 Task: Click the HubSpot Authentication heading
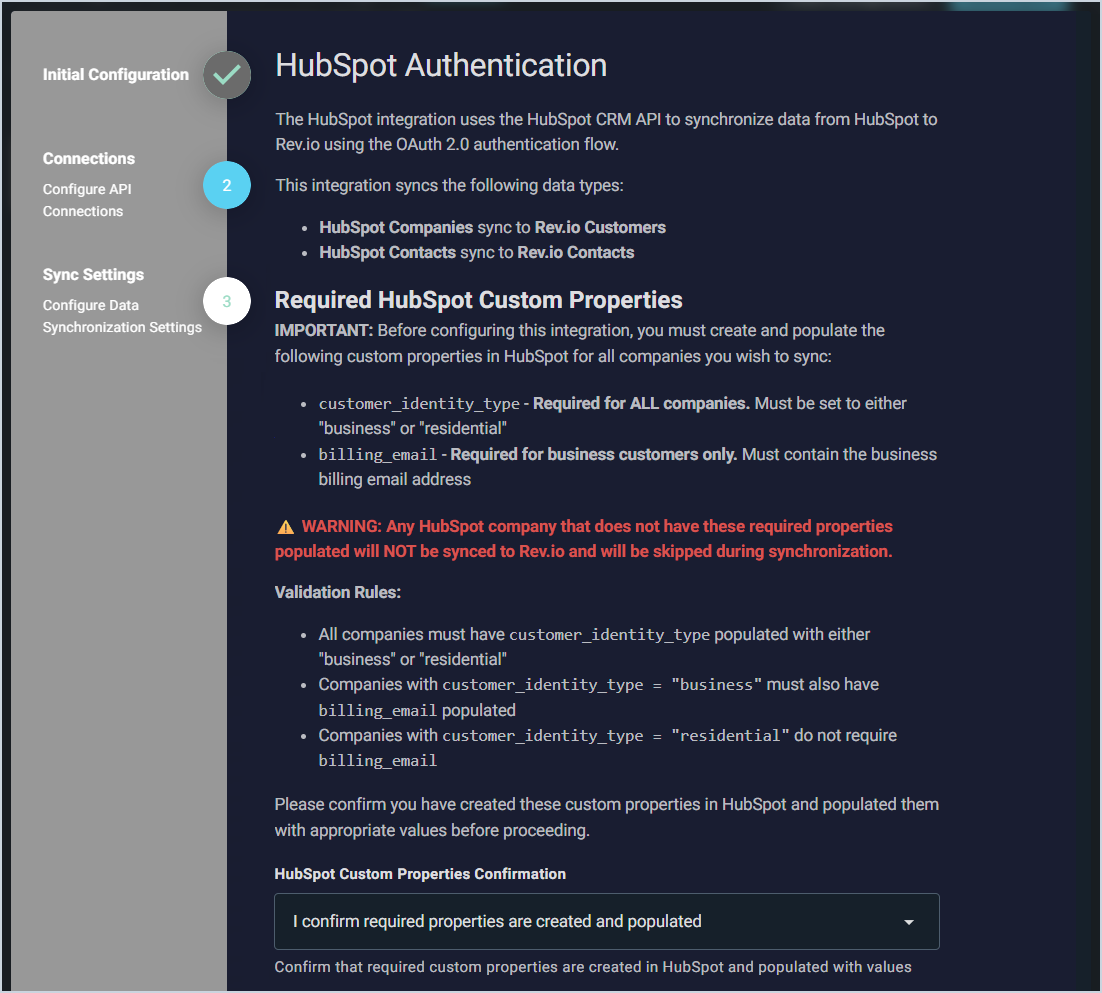(x=441, y=65)
